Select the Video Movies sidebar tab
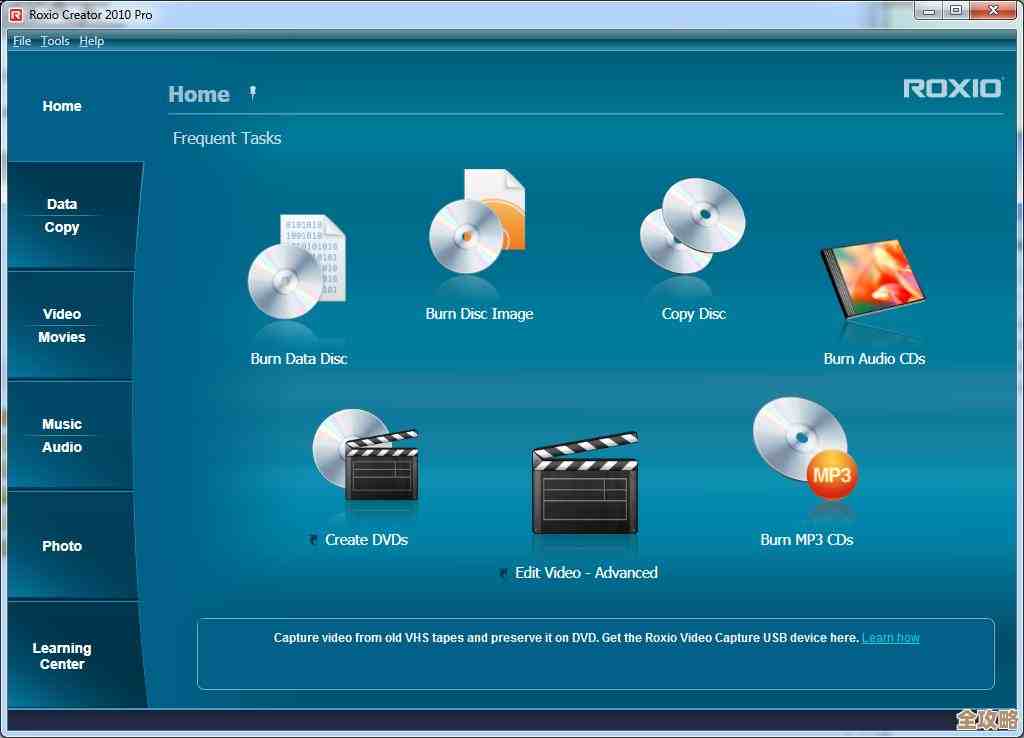 [x=62, y=326]
